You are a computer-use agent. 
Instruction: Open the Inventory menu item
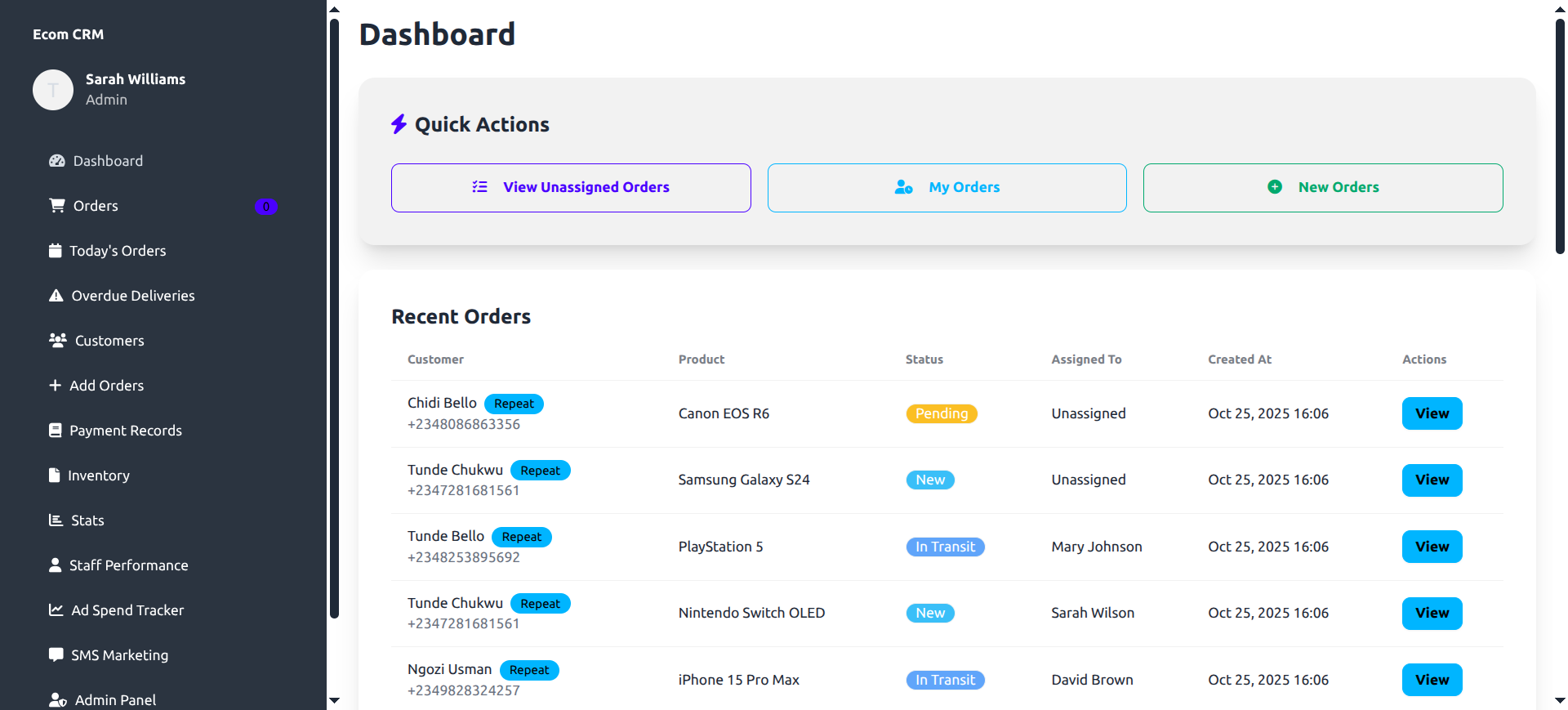163,476
